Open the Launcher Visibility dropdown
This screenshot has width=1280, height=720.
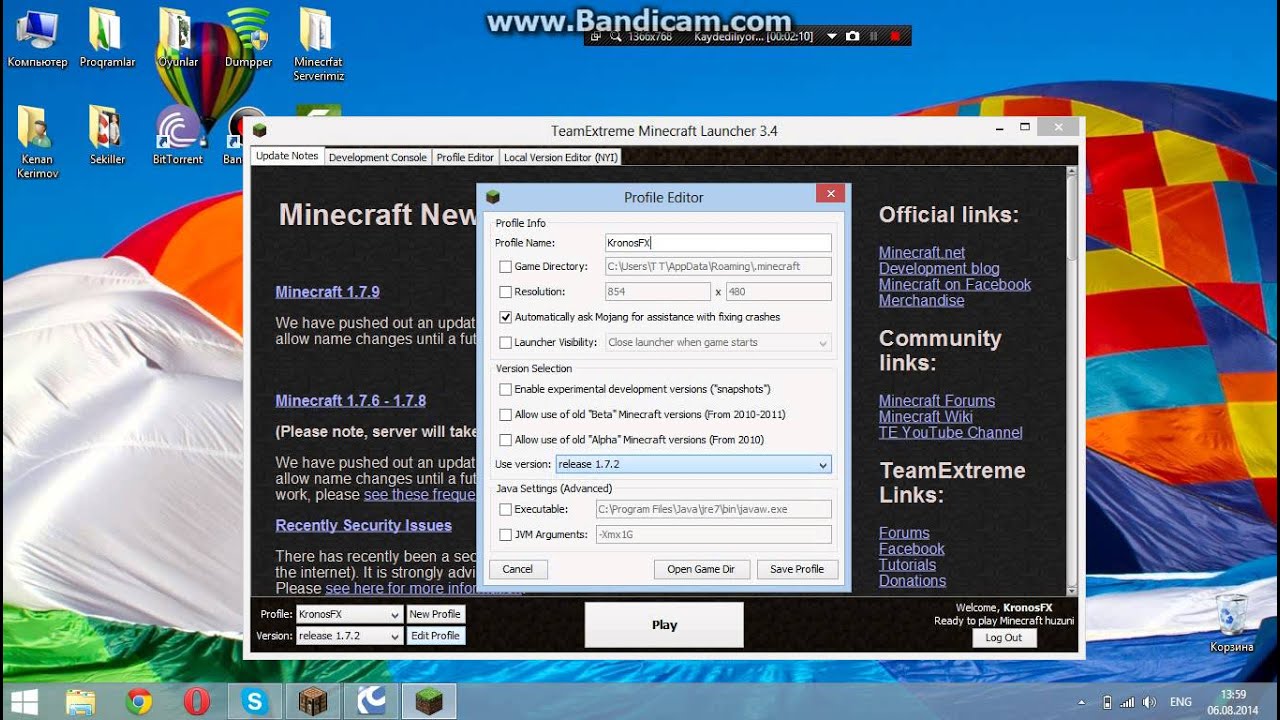coord(718,342)
